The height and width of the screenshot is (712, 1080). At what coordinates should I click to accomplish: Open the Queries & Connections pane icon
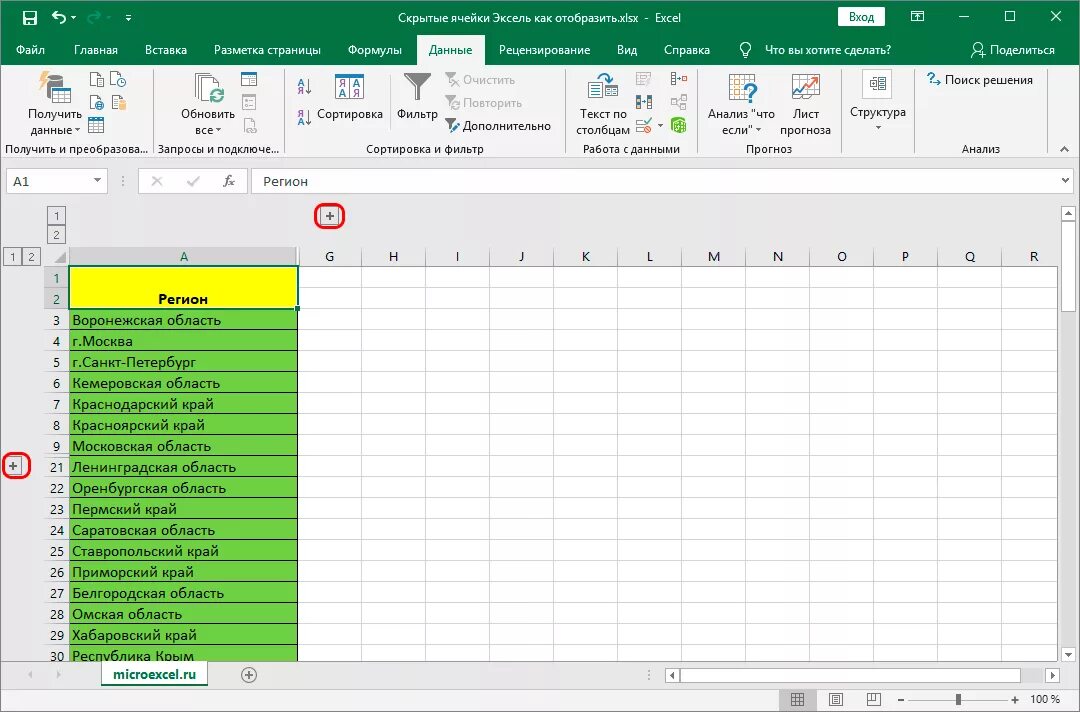pos(249,80)
